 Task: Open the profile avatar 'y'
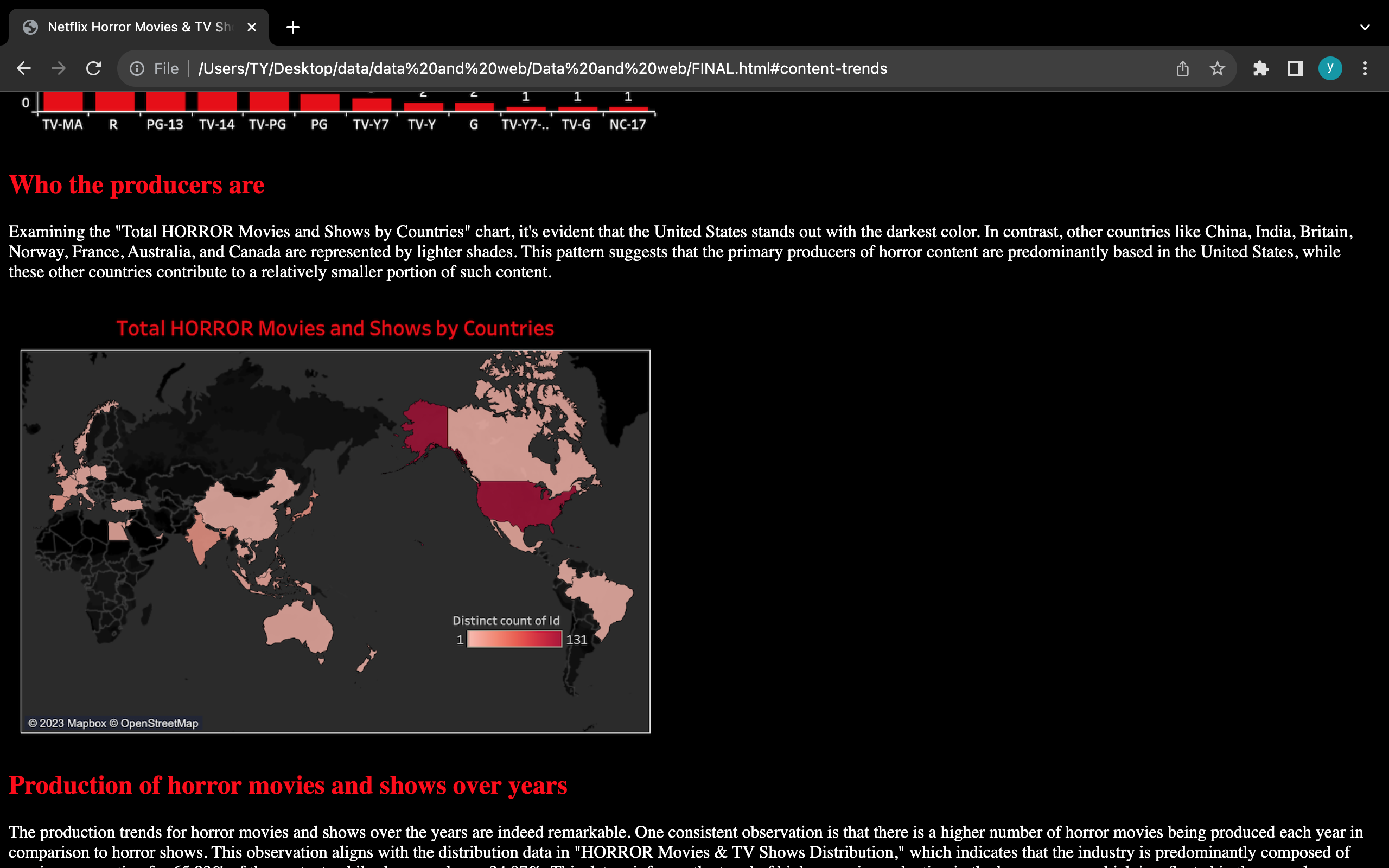(1330, 68)
